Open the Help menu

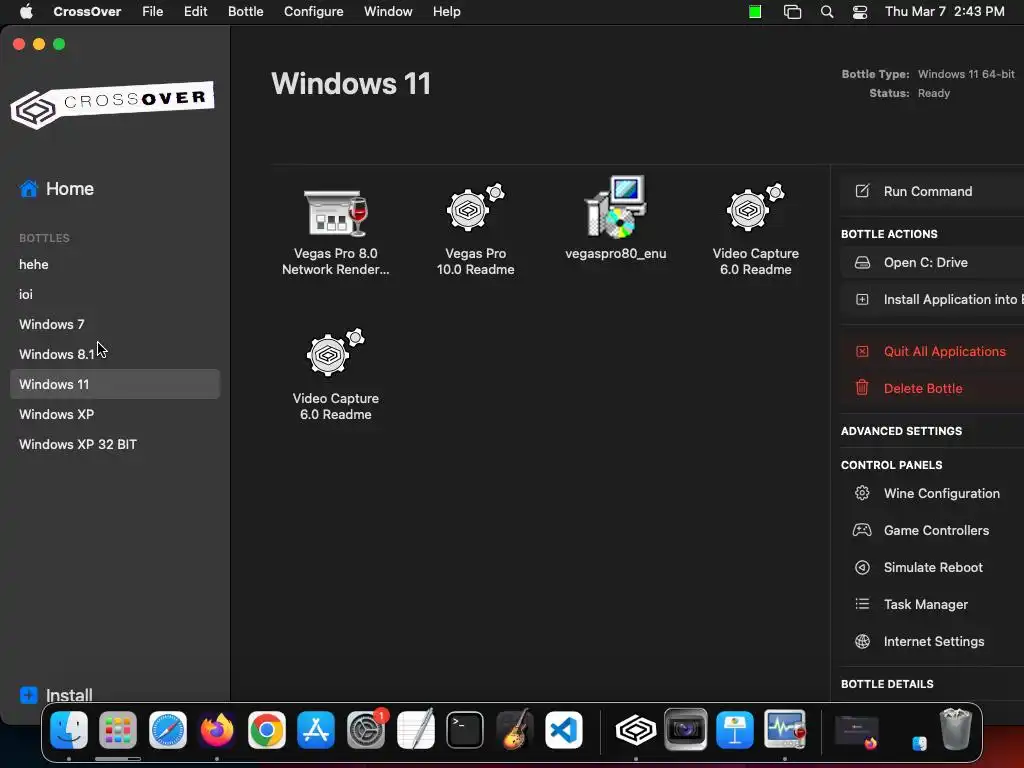(447, 12)
